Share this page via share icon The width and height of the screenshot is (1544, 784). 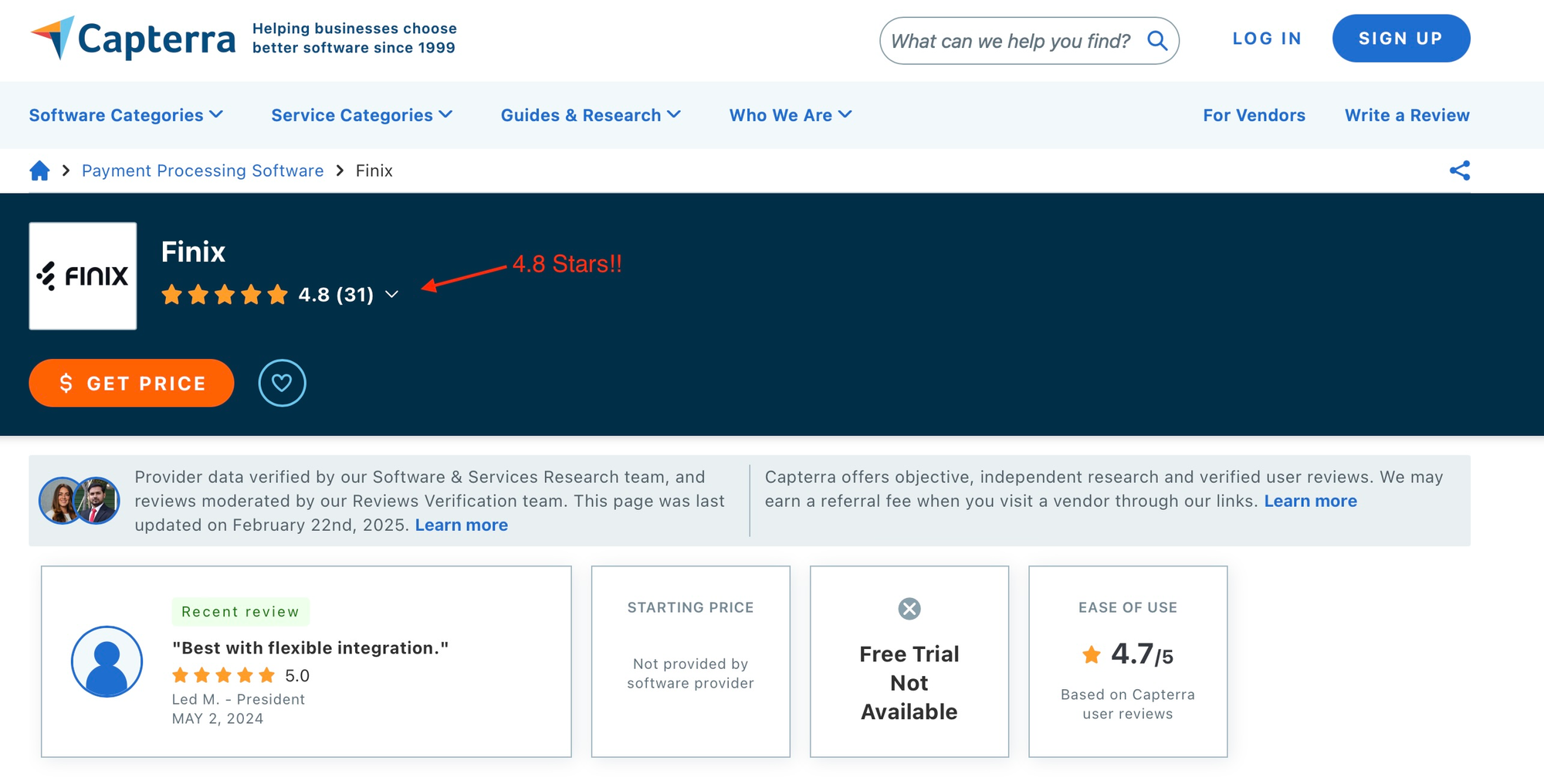tap(1460, 171)
